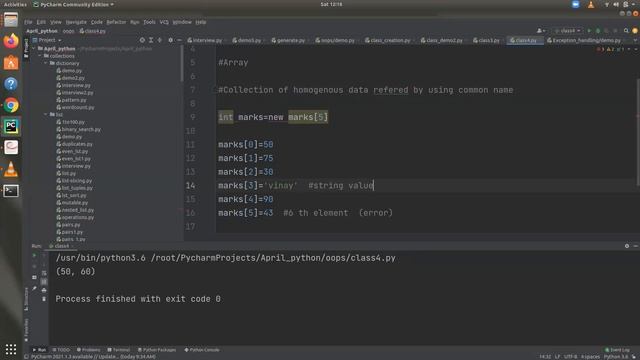Open Run panel settings gear

627,246
